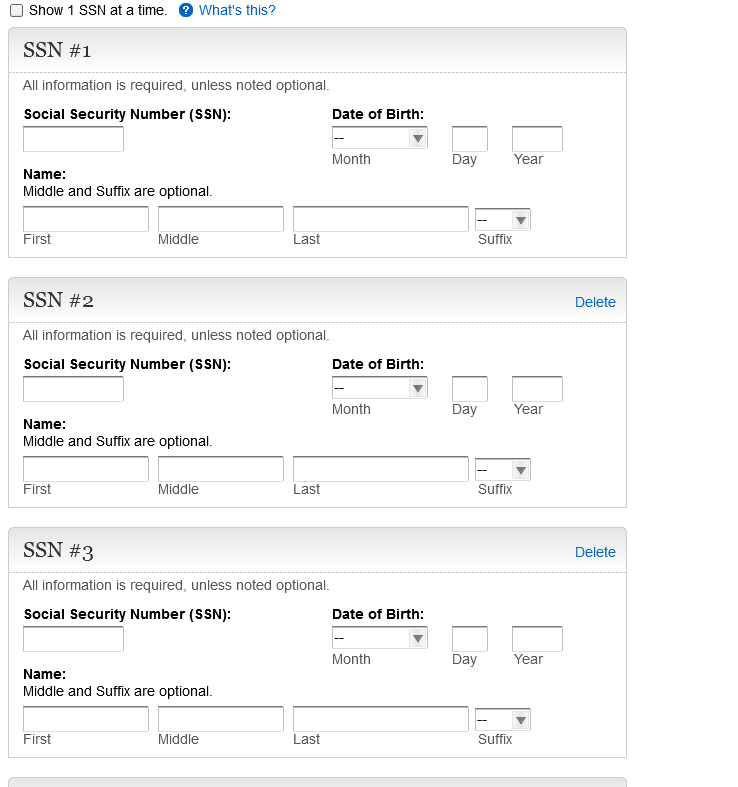Delete the SSN #2 entry
This screenshot has width=738, height=787.
coord(595,302)
